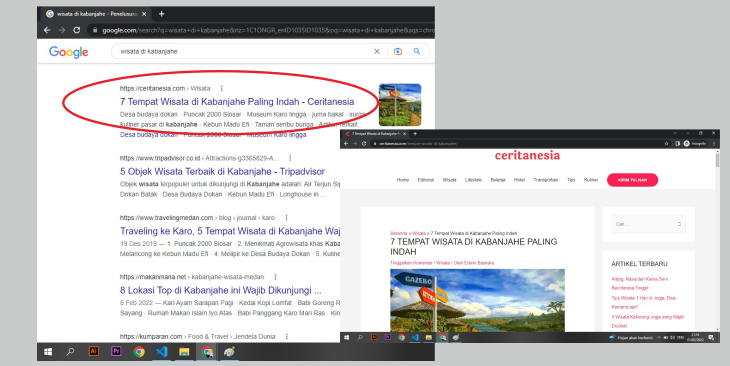The height and width of the screenshot is (366, 730).
Task: Click the ceritanesia result thumbnail image
Action: coord(400,105)
